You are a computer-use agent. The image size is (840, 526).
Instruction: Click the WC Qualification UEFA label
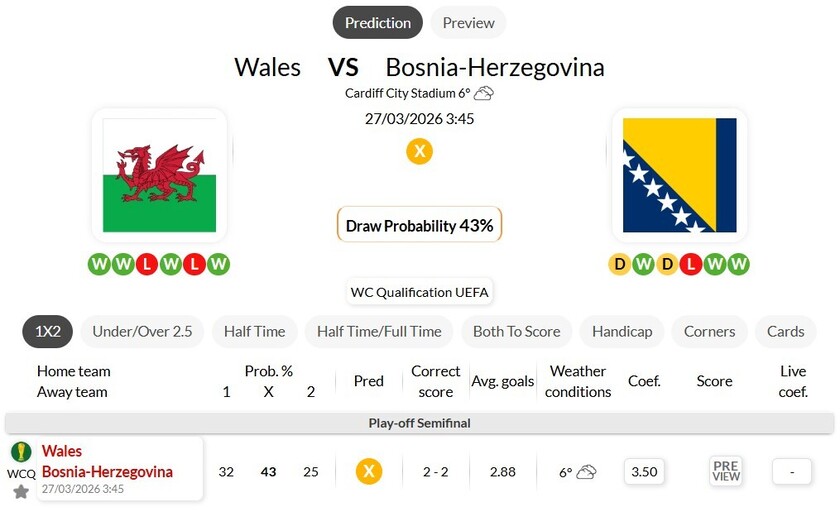click(419, 293)
